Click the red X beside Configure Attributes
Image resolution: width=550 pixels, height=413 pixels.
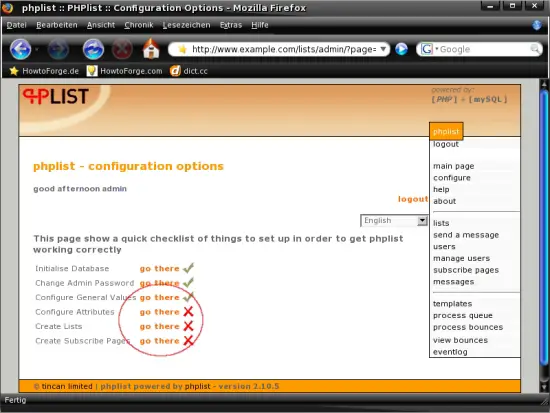pyautogui.click(x=188, y=311)
